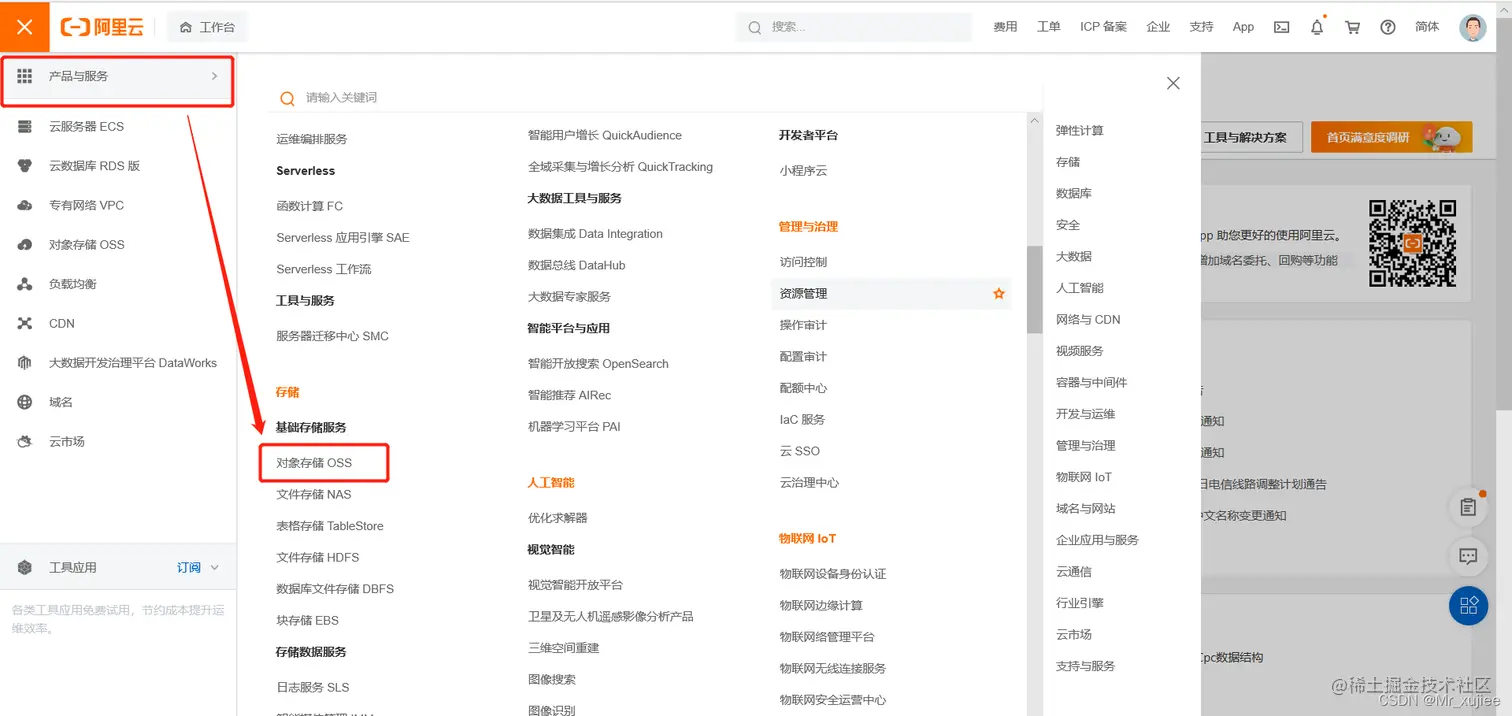Open the shopping cart icon
The height and width of the screenshot is (716, 1512).
pyautogui.click(x=1352, y=27)
